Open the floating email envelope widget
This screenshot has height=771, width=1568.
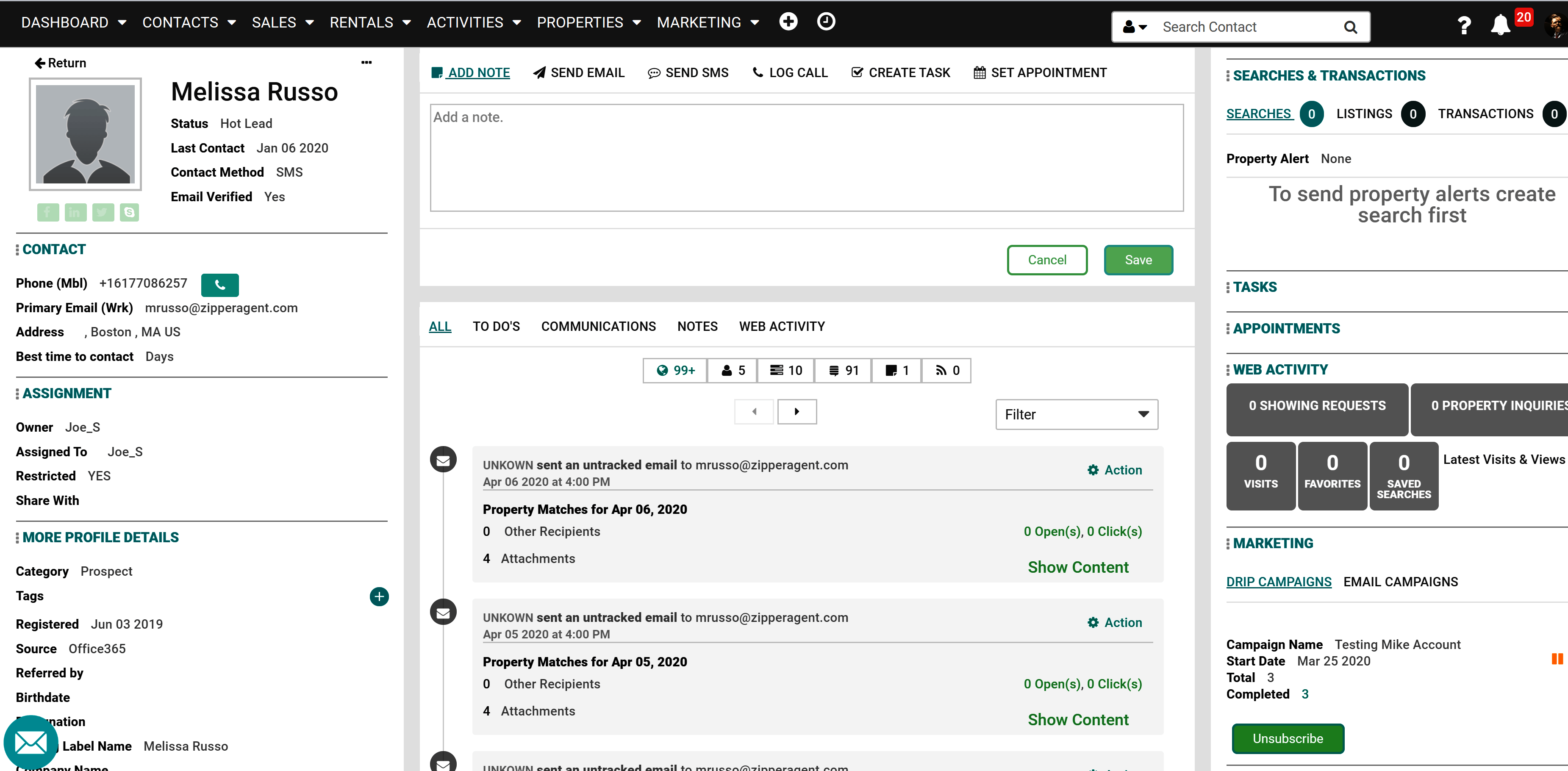(31, 742)
